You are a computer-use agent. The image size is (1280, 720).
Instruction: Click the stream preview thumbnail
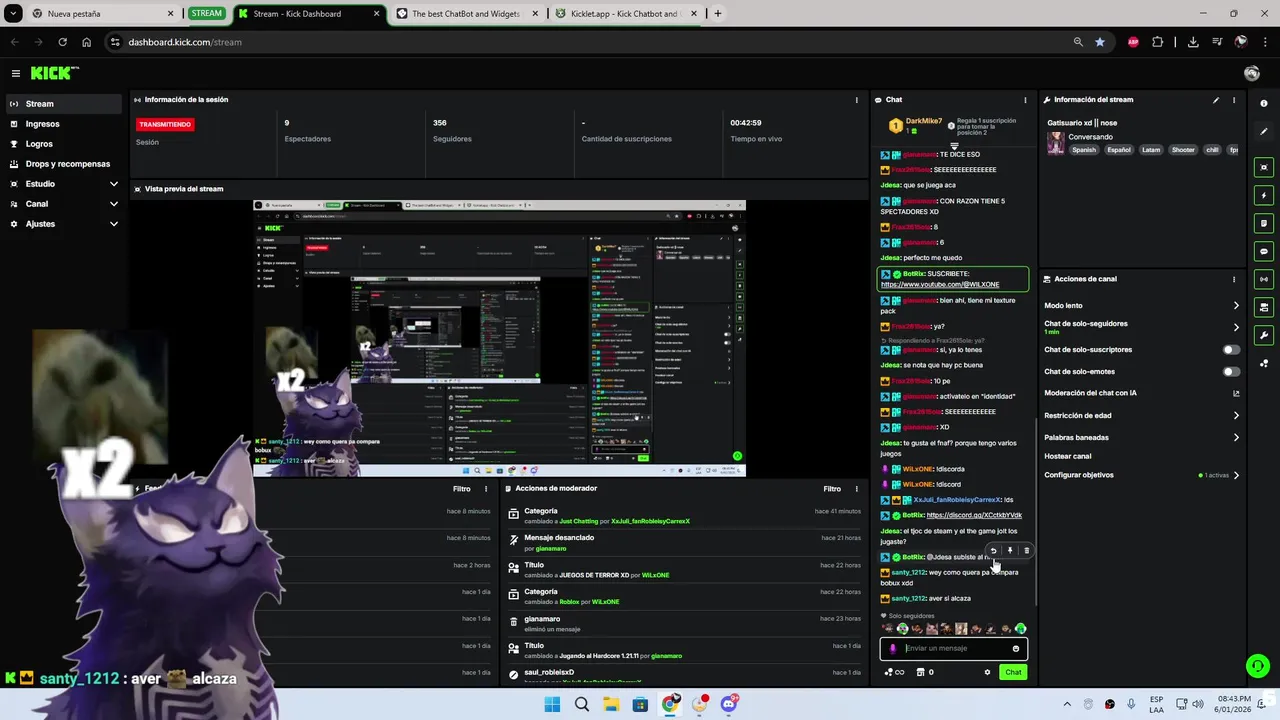499,338
